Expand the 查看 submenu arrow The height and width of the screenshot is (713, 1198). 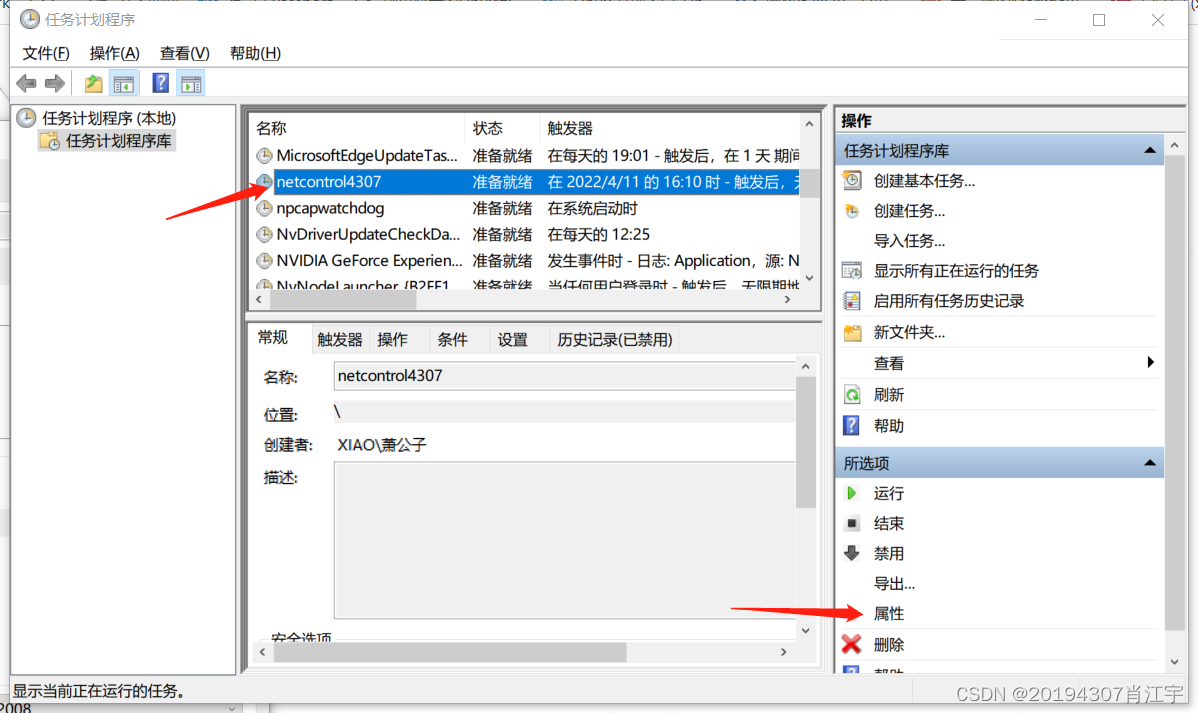(1151, 362)
